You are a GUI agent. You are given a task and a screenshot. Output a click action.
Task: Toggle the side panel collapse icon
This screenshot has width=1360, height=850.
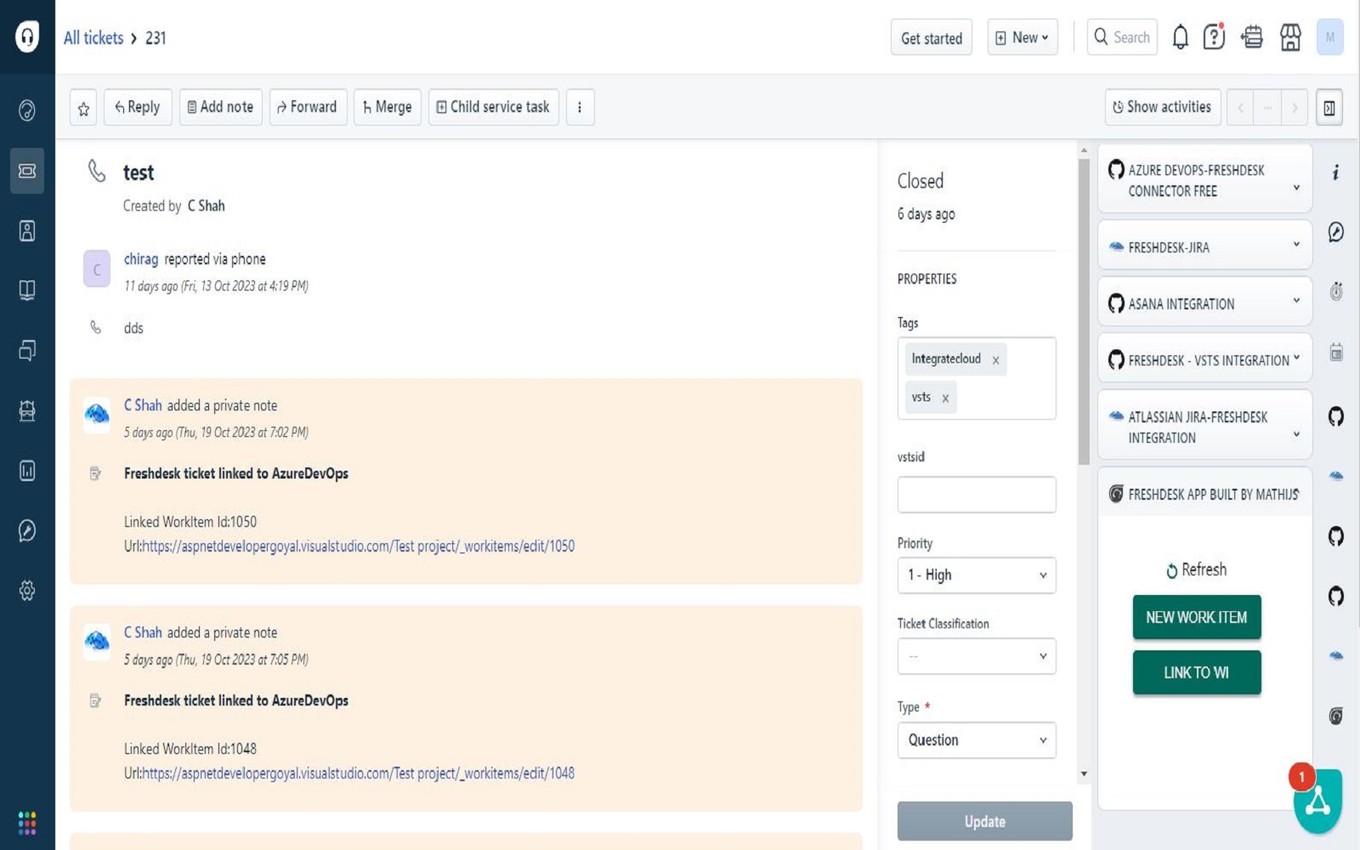coord(1329,108)
